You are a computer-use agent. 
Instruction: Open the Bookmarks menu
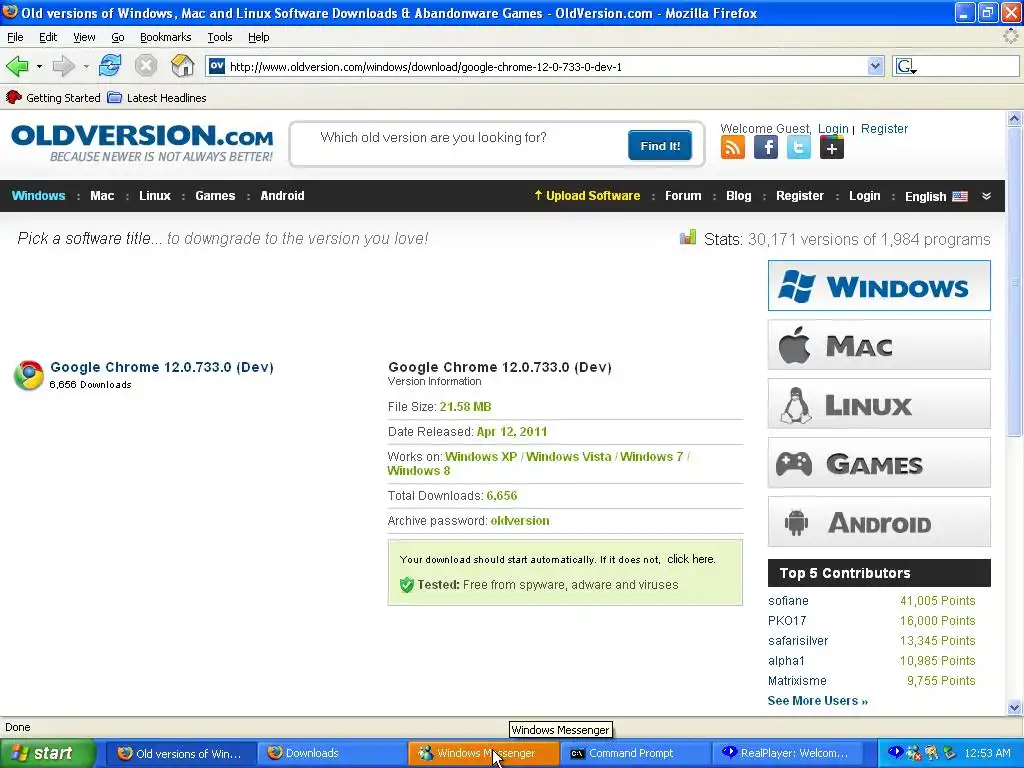[x=165, y=37]
